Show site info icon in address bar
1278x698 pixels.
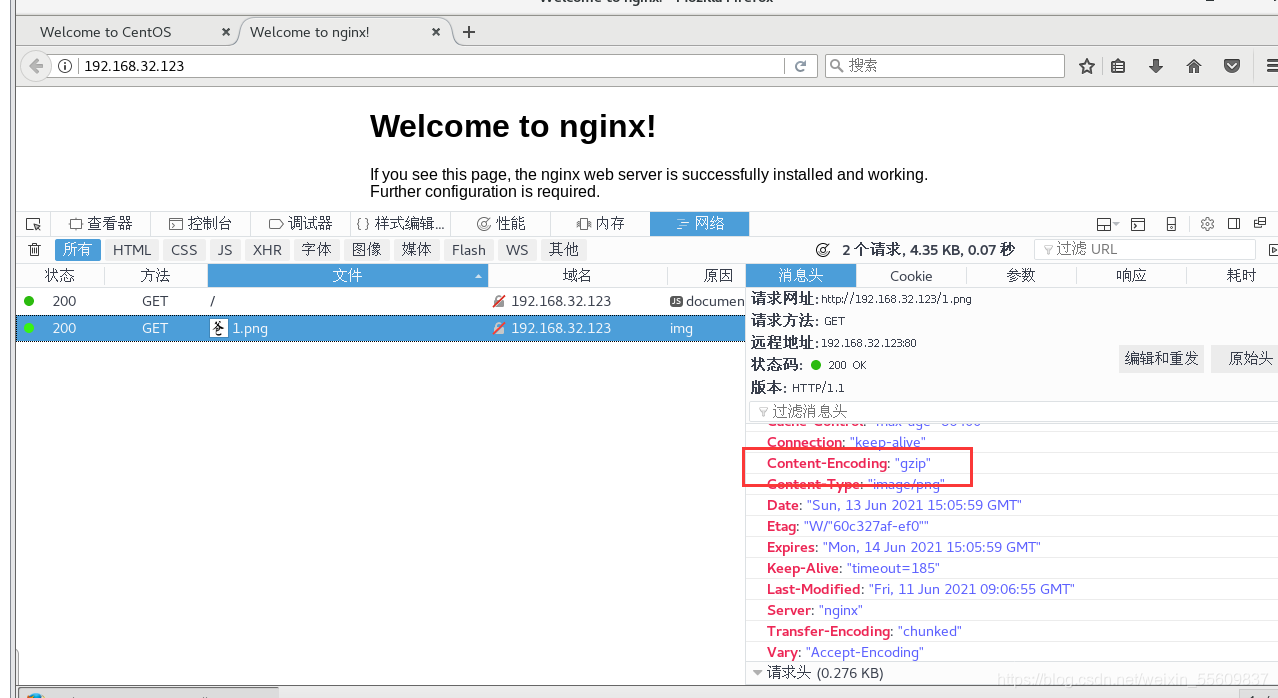pos(65,66)
